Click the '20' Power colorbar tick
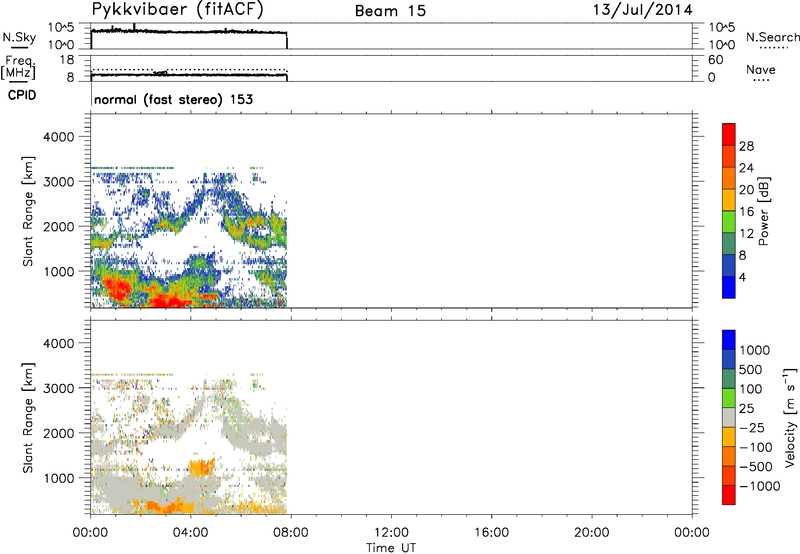This screenshot has height=554, width=800. point(746,190)
